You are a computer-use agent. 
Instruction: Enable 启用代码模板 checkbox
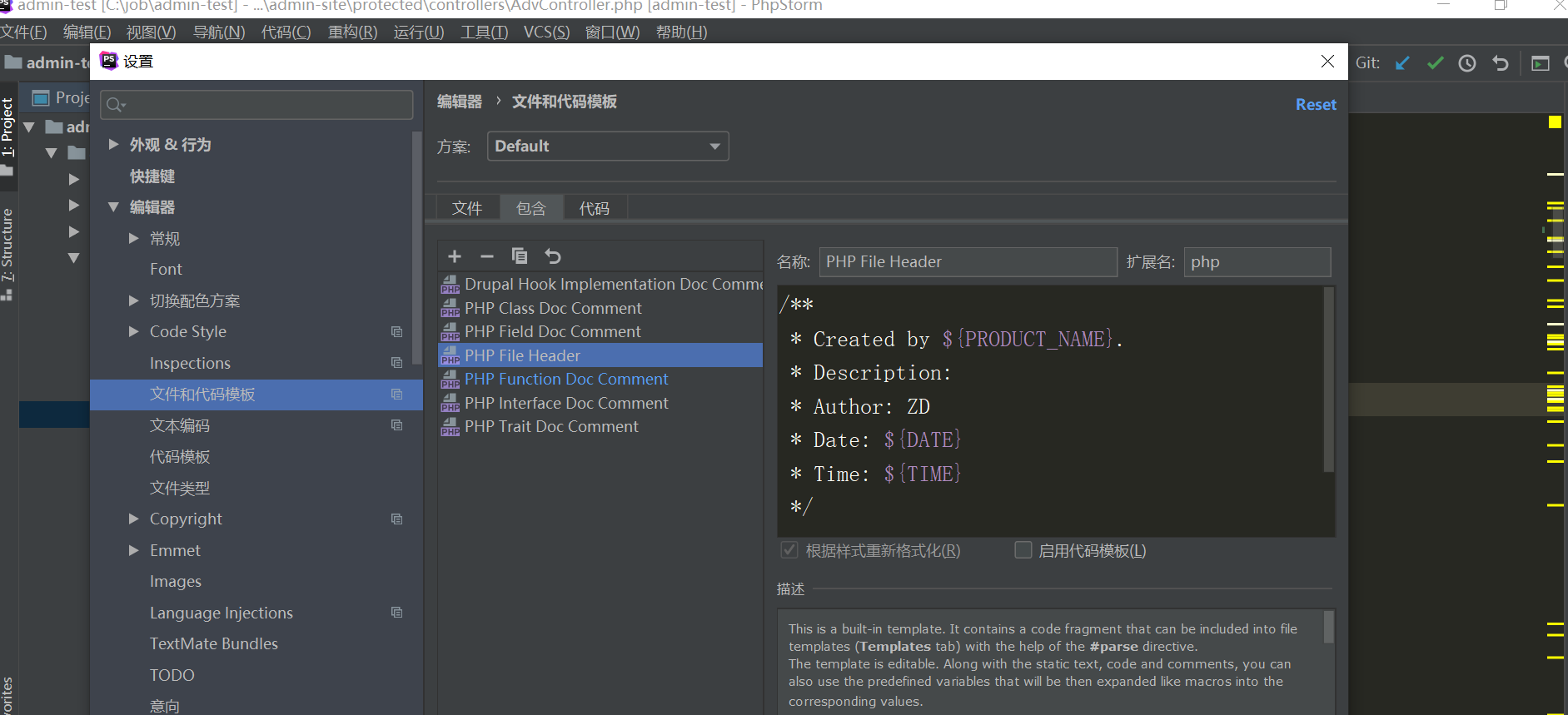point(1023,550)
